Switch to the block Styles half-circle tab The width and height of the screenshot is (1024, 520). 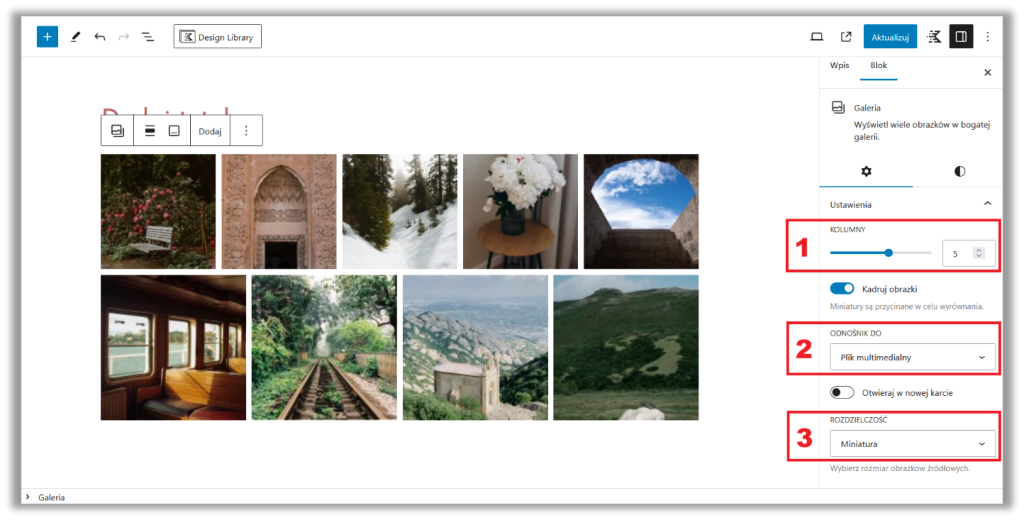tap(959, 171)
